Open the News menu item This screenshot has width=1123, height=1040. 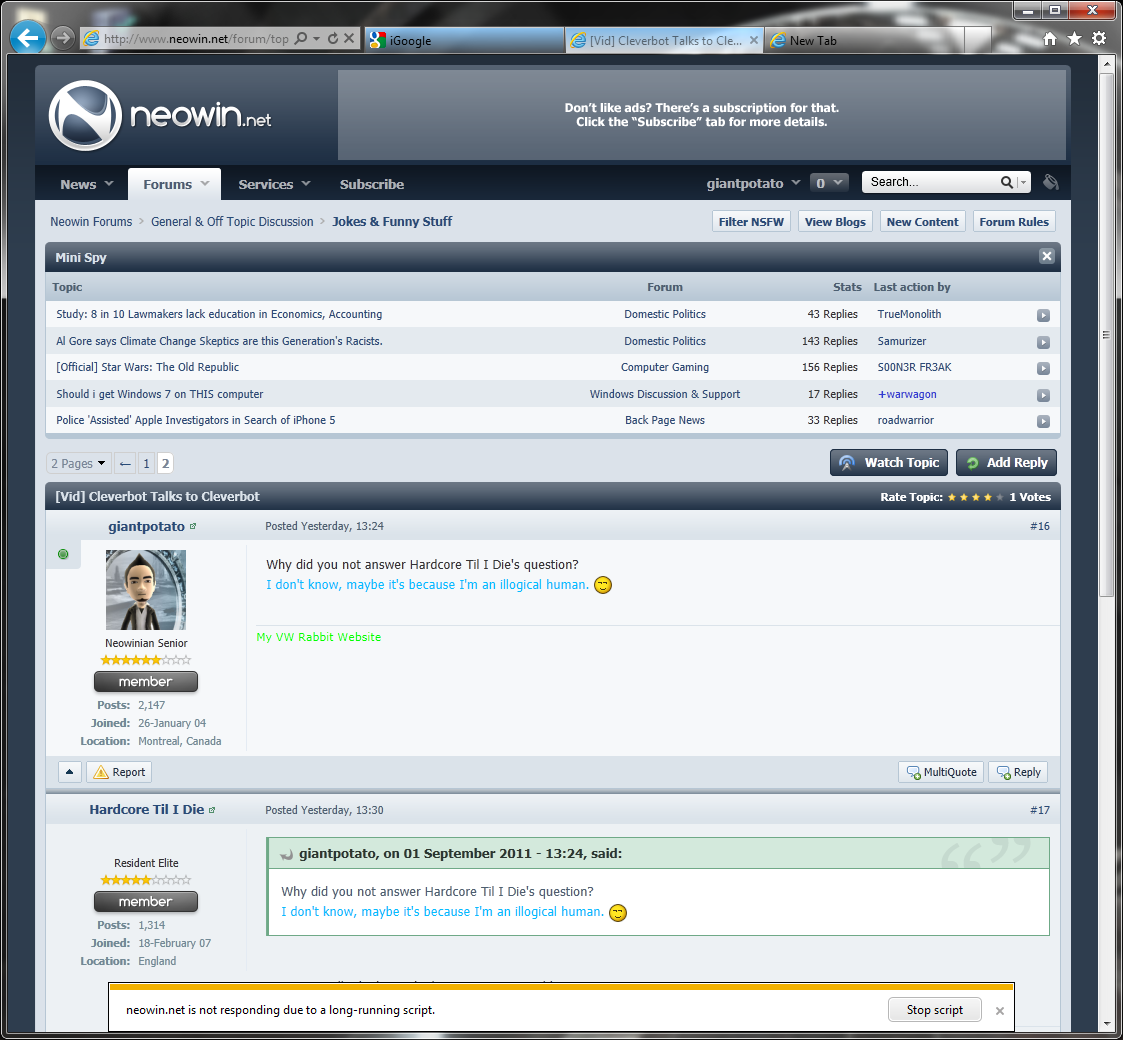pos(78,184)
